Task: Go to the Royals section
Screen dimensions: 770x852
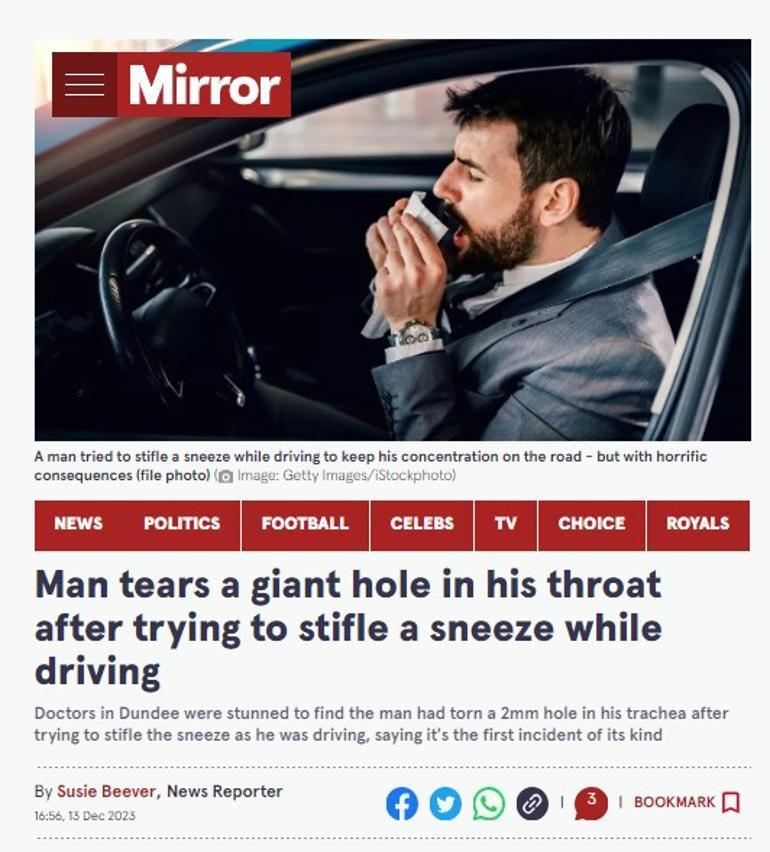Action: pos(698,523)
